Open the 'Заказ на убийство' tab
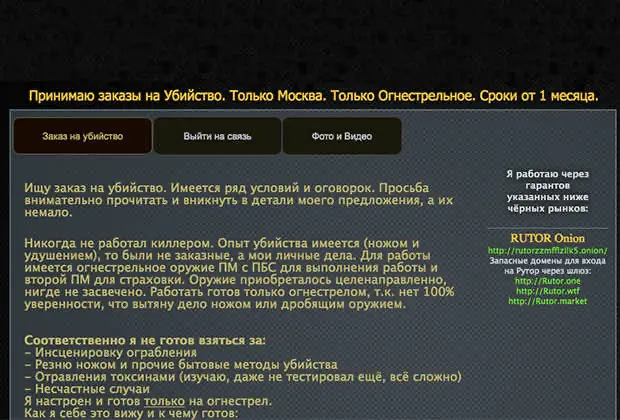This screenshot has height=420, width=620. pos(82,136)
